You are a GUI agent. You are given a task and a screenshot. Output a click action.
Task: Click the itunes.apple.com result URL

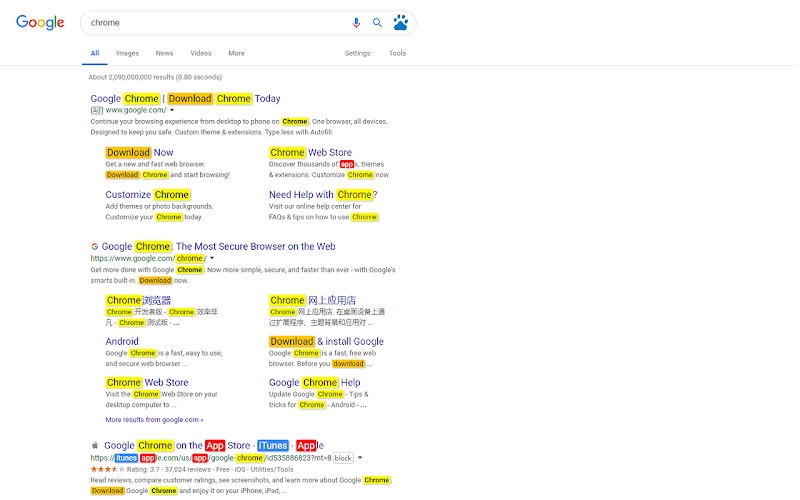[211, 458]
